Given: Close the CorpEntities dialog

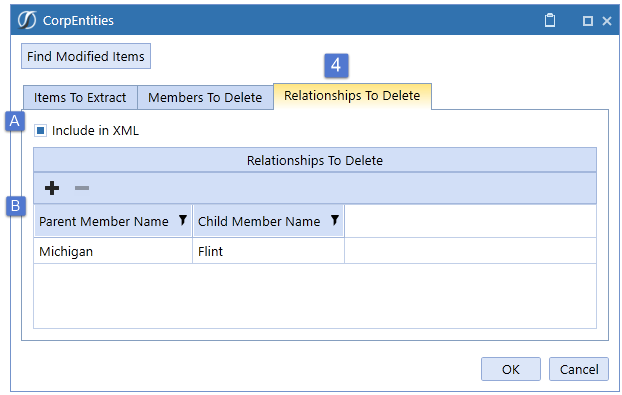Looking at the screenshot, I should [607, 21].
